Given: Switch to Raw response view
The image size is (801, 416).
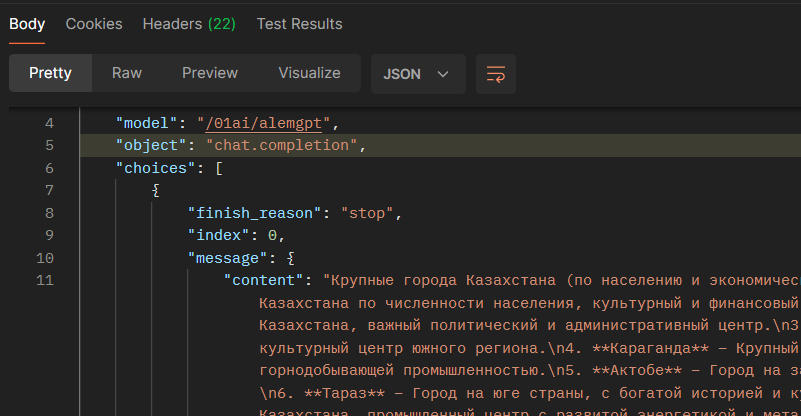Looking at the screenshot, I should pyautogui.click(x=127, y=73).
